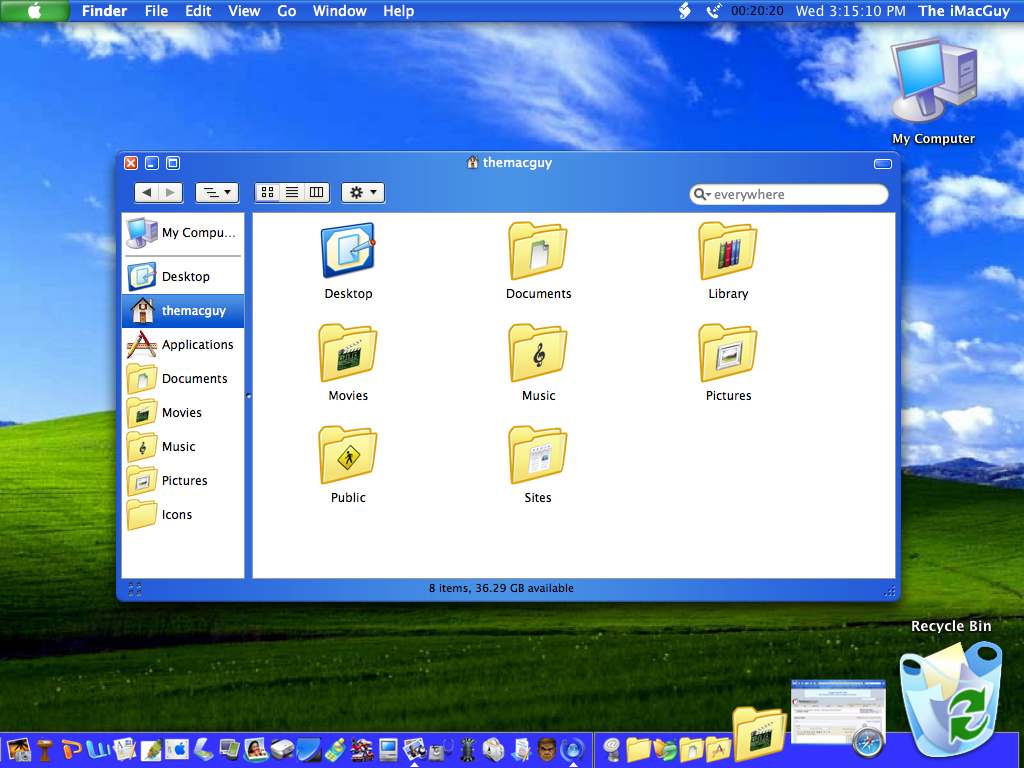Open the Action gear dropdown menu
Screen dimensions: 1024x768
point(363,192)
